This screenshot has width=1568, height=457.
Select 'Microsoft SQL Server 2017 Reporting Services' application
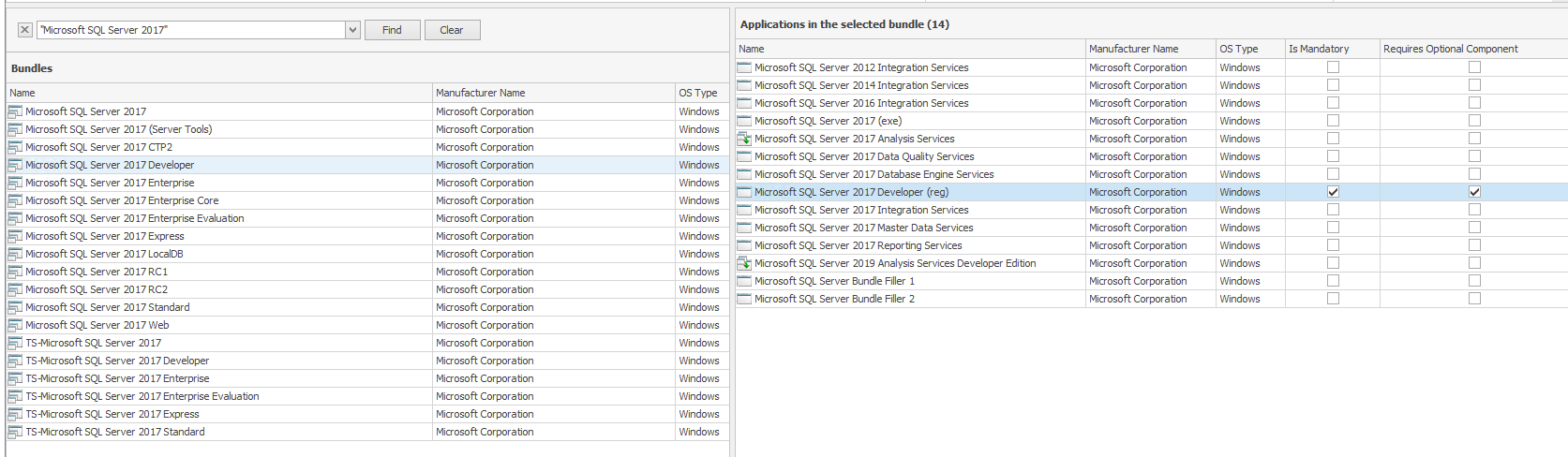coord(1152,245)
